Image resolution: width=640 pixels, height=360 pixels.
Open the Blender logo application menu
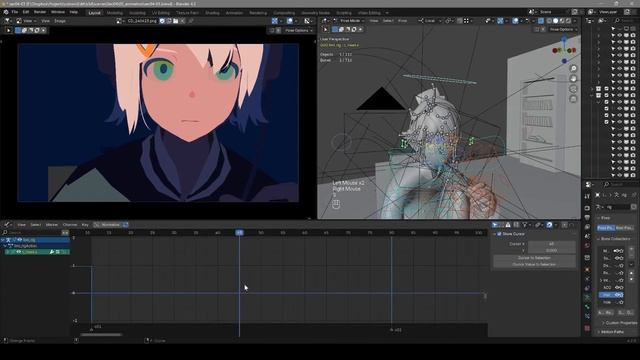(6, 12)
